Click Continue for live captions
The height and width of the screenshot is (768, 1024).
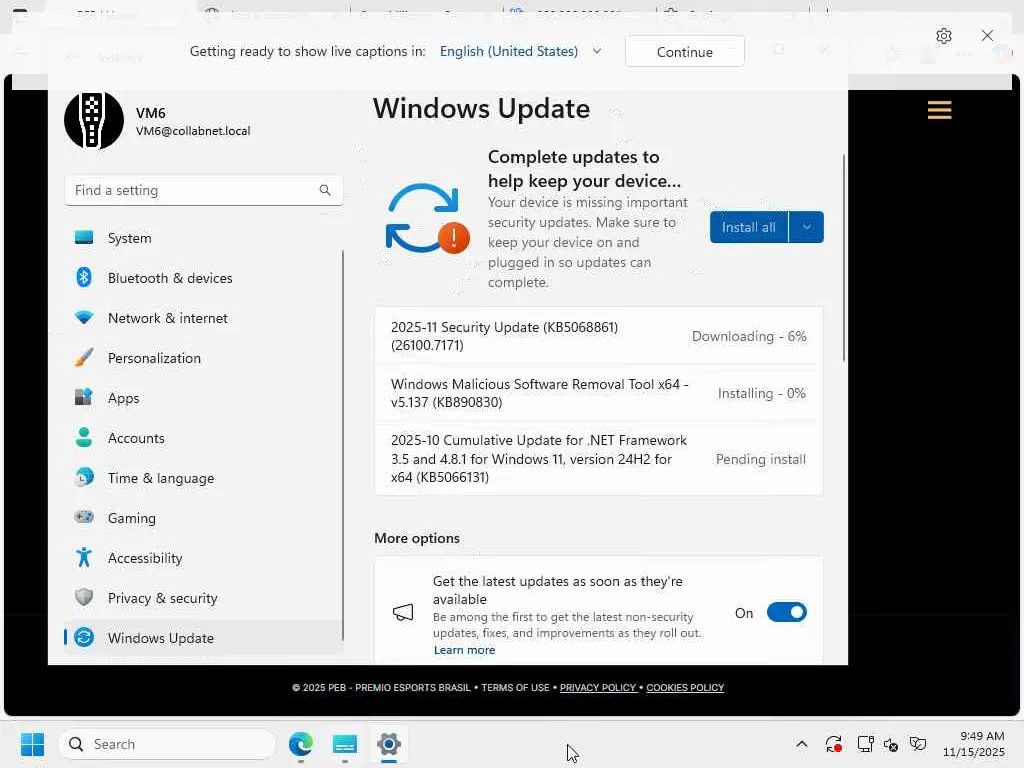tap(684, 52)
